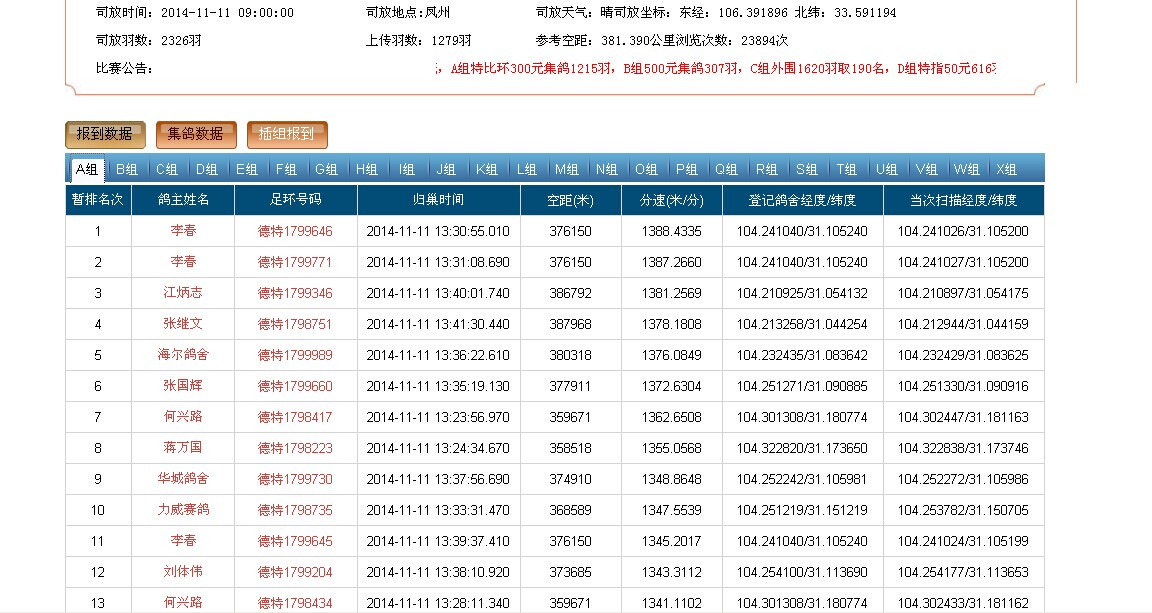Select the A组 tab
The width and height of the screenshot is (1152, 613).
click(x=87, y=169)
